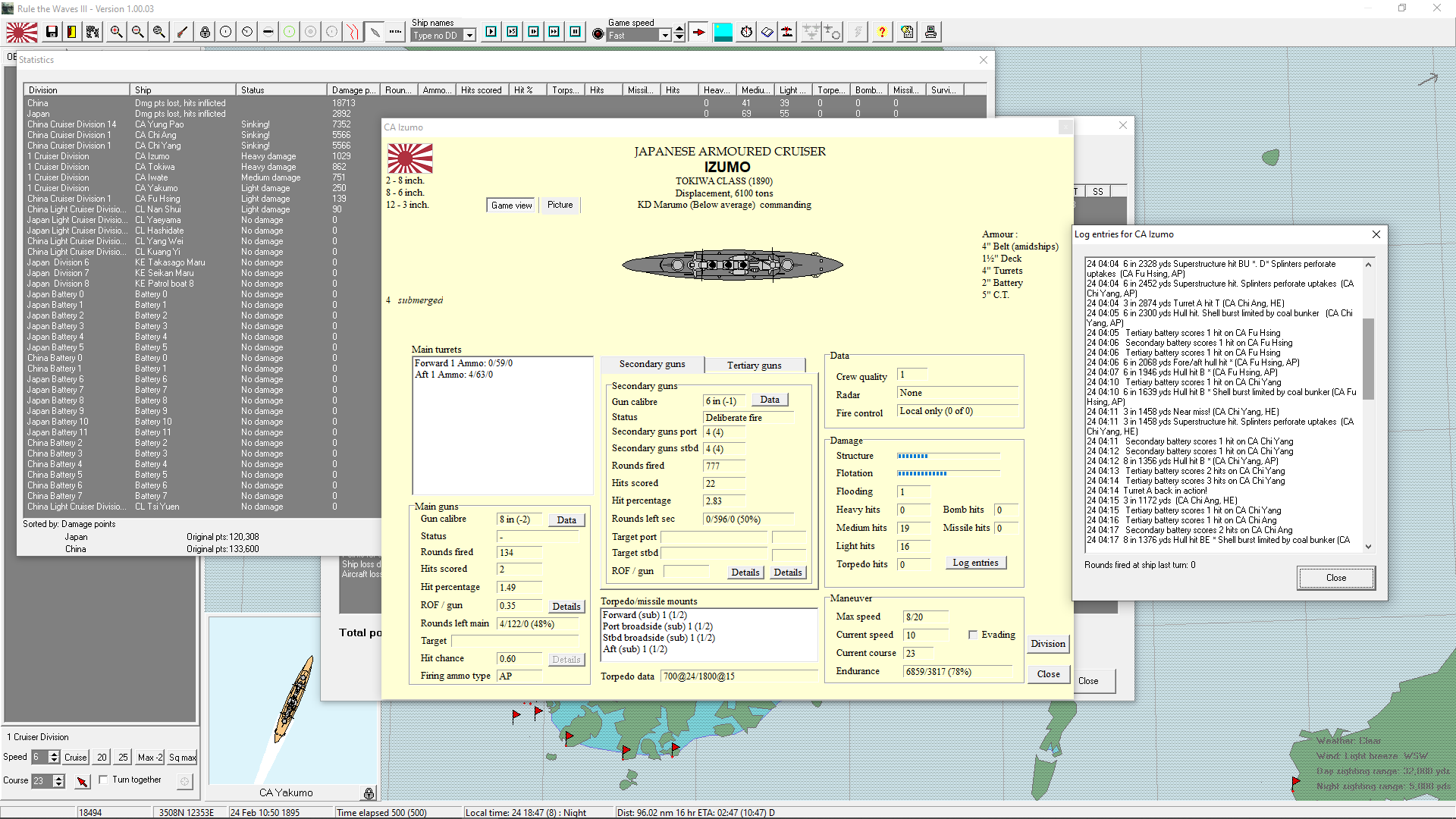This screenshot has height=819, width=1456.
Task: Click the Division column header in Statistics
Action: tap(77, 89)
